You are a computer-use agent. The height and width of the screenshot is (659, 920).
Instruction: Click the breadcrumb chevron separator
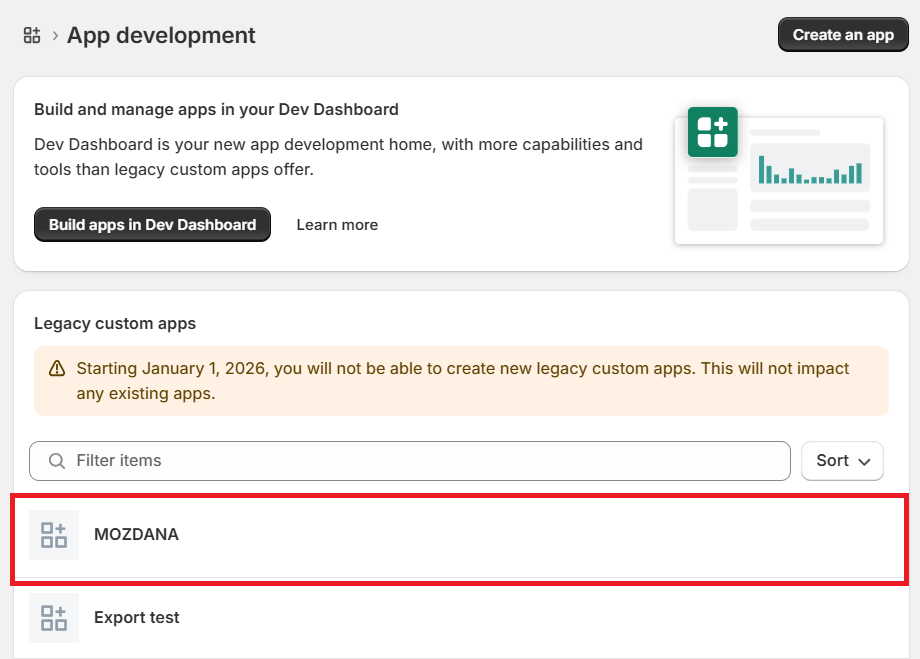coord(55,36)
